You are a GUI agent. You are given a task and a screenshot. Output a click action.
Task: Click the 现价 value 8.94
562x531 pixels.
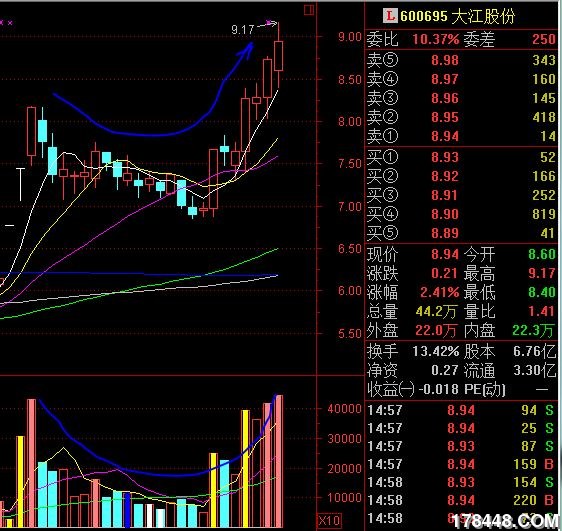click(x=445, y=254)
